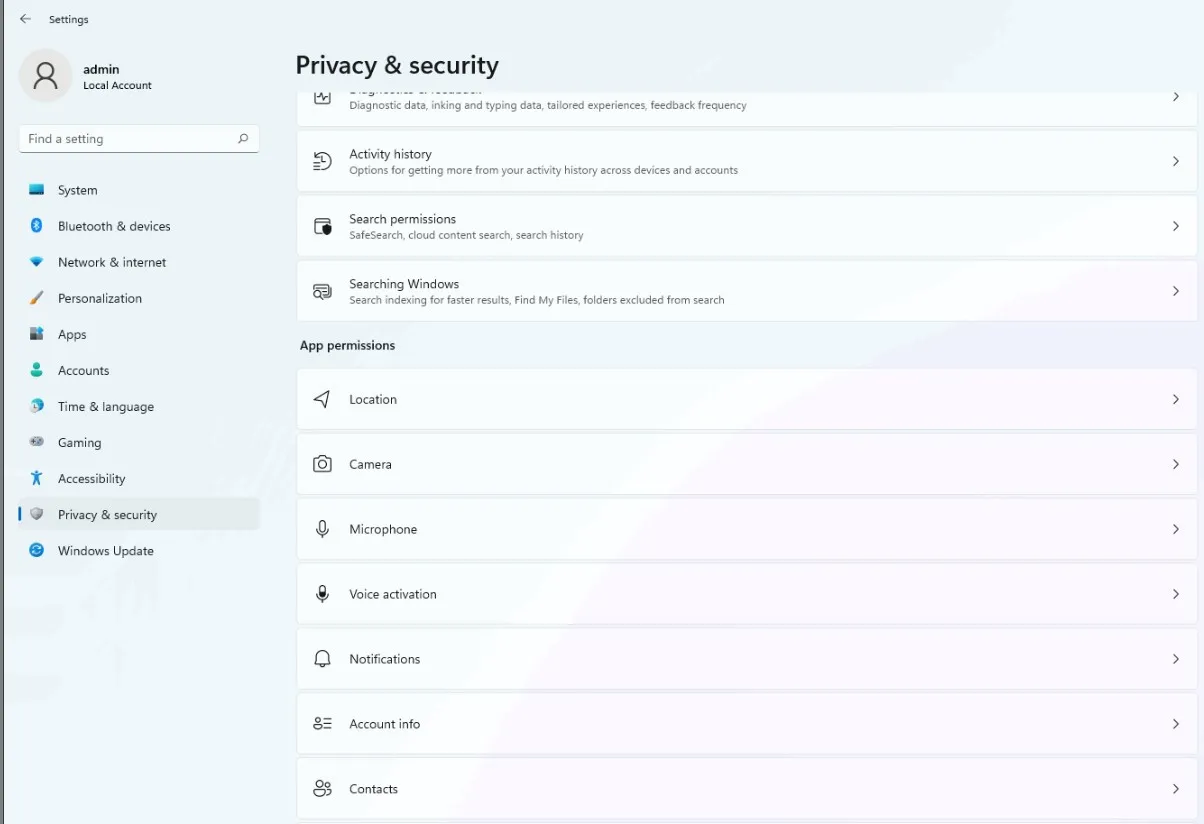The image size is (1204, 824).
Task: Go to Network & internet category
Action: 139,262
